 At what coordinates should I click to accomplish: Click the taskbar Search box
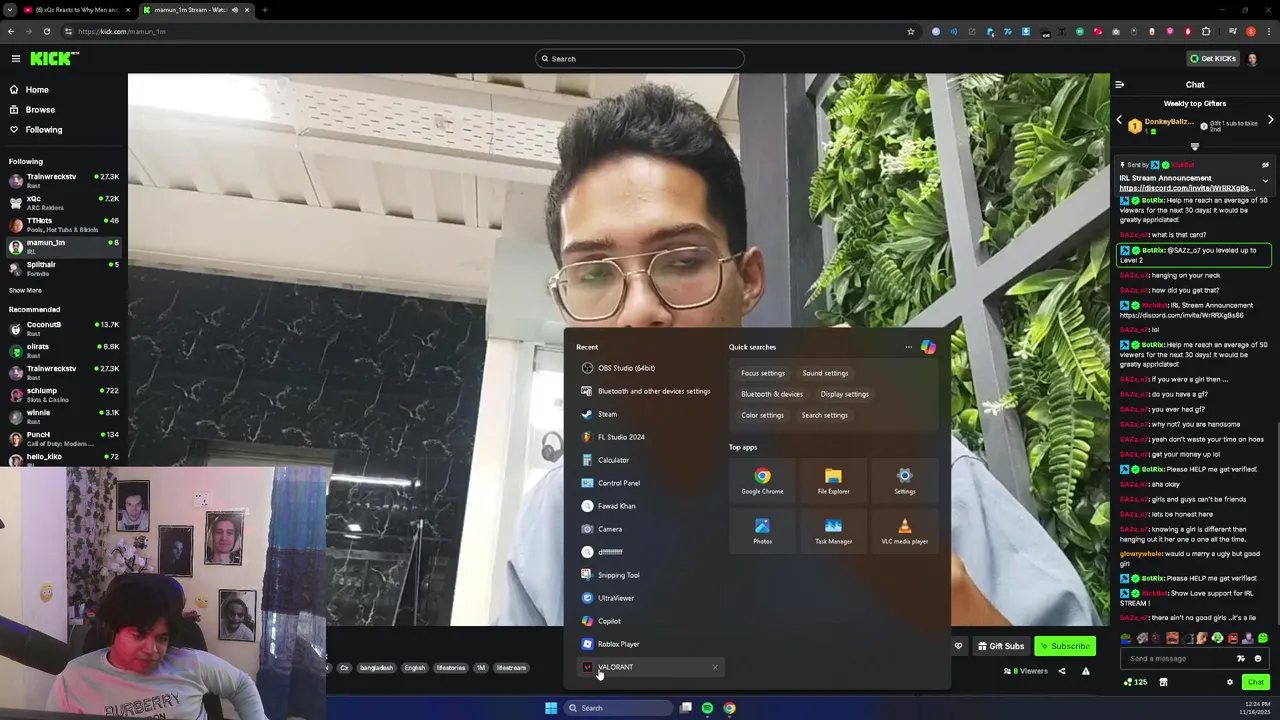click(618, 708)
